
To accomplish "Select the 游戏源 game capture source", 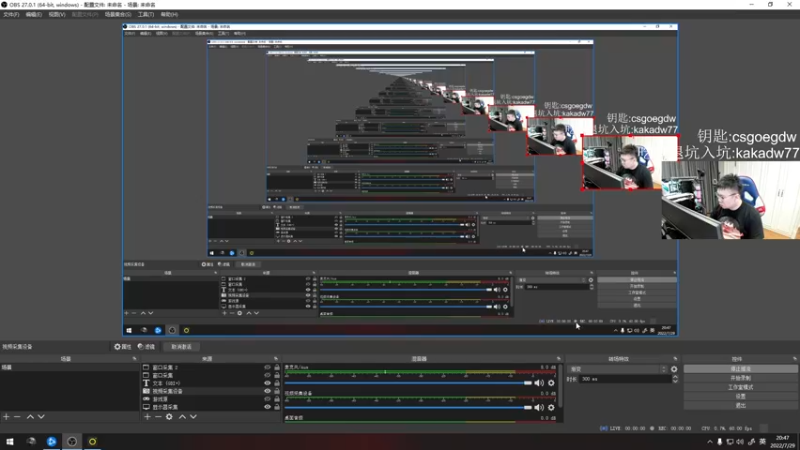I will click(211, 399).
